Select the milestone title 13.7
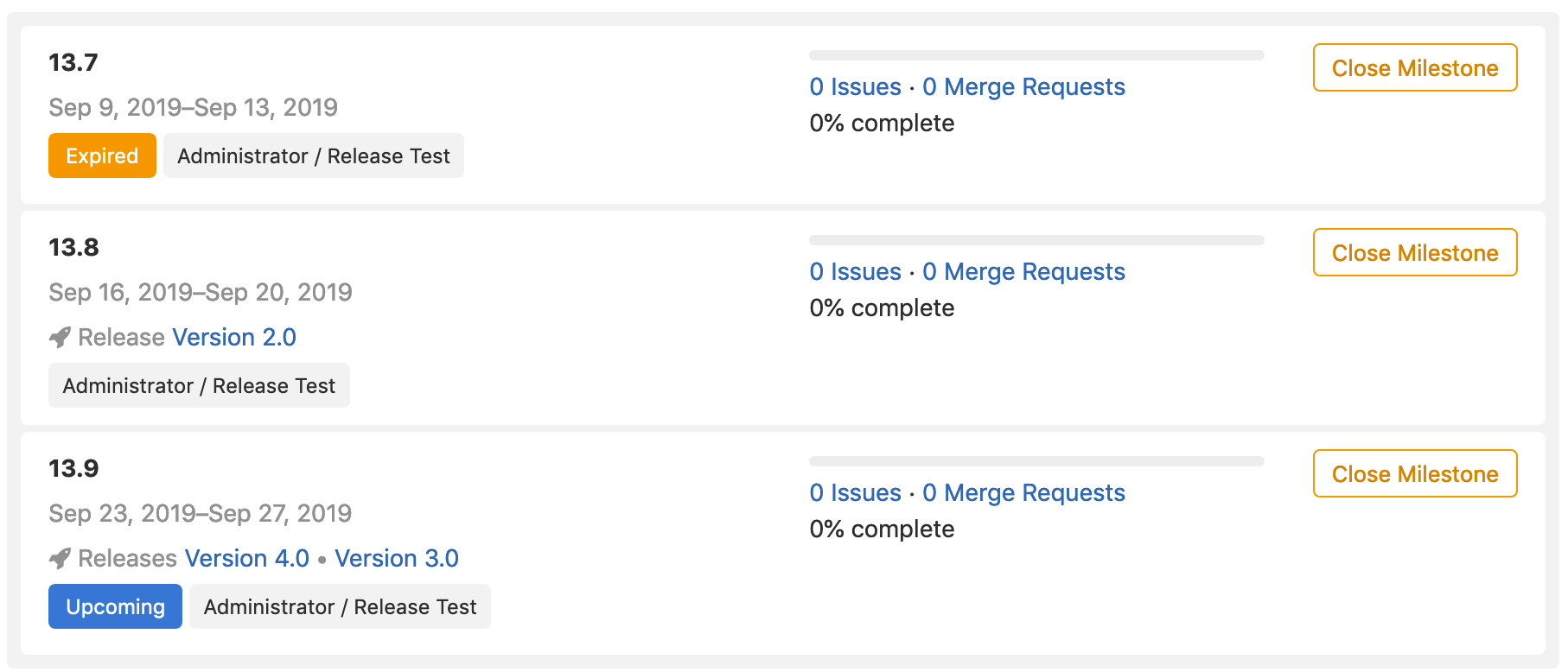1568x672 pixels. point(72,62)
